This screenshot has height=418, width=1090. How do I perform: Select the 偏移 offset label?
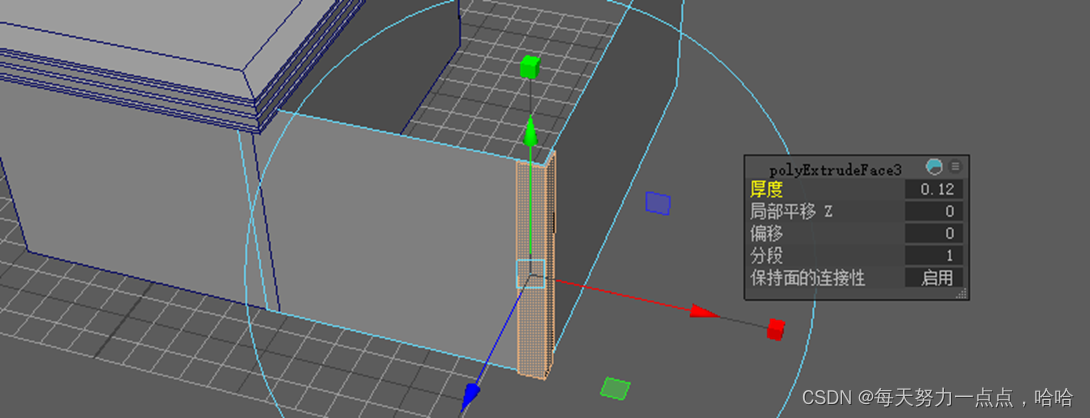click(766, 233)
